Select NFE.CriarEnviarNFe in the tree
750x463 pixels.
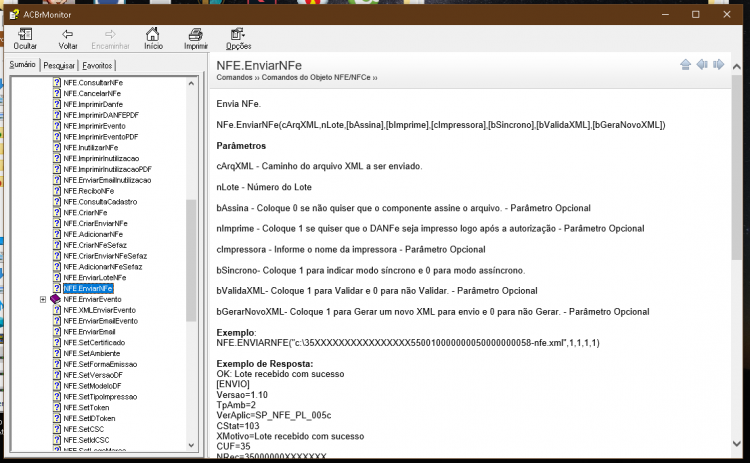coord(95,223)
